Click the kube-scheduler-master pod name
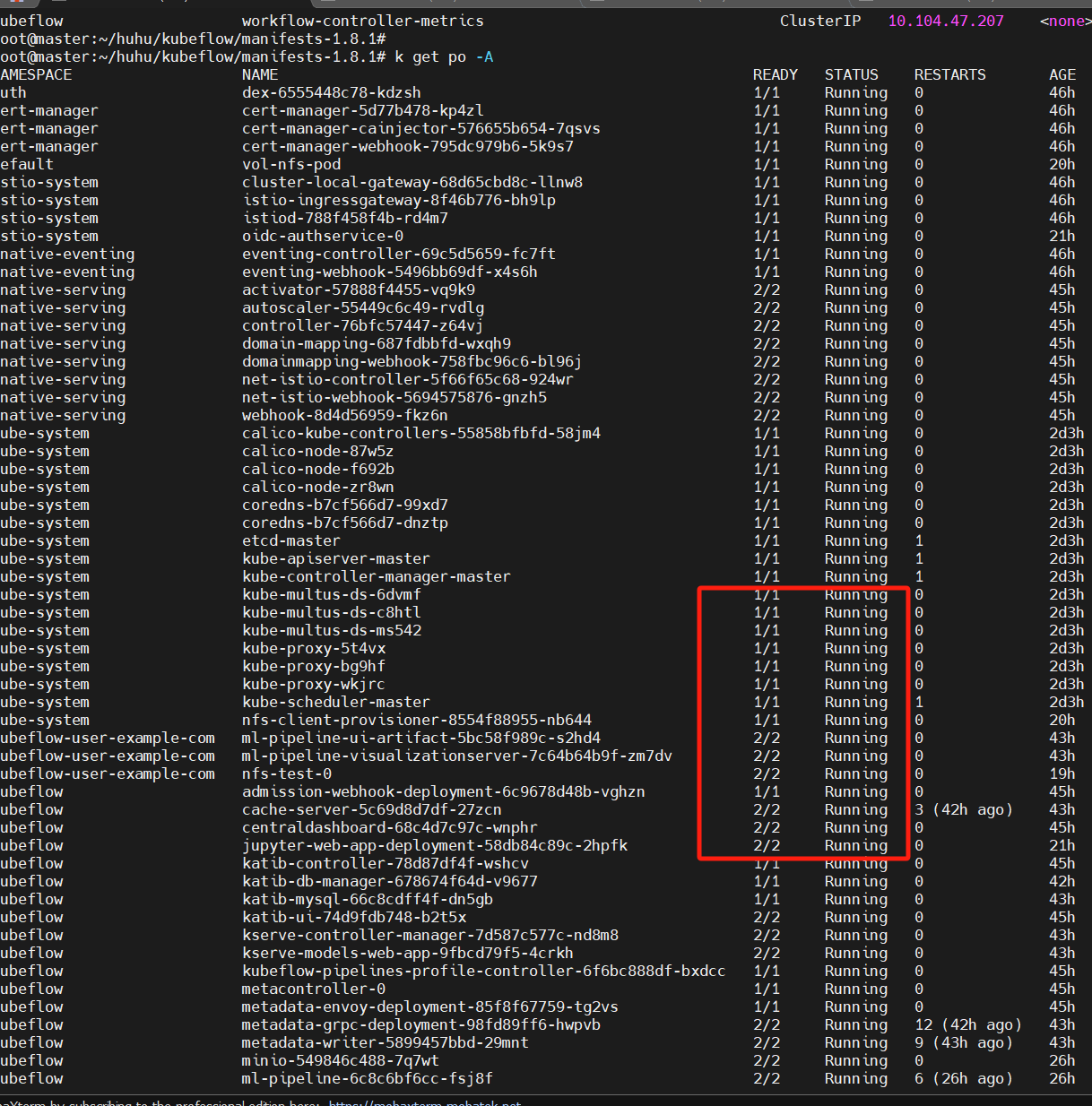The width and height of the screenshot is (1092, 1106). [x=336, y=703]
